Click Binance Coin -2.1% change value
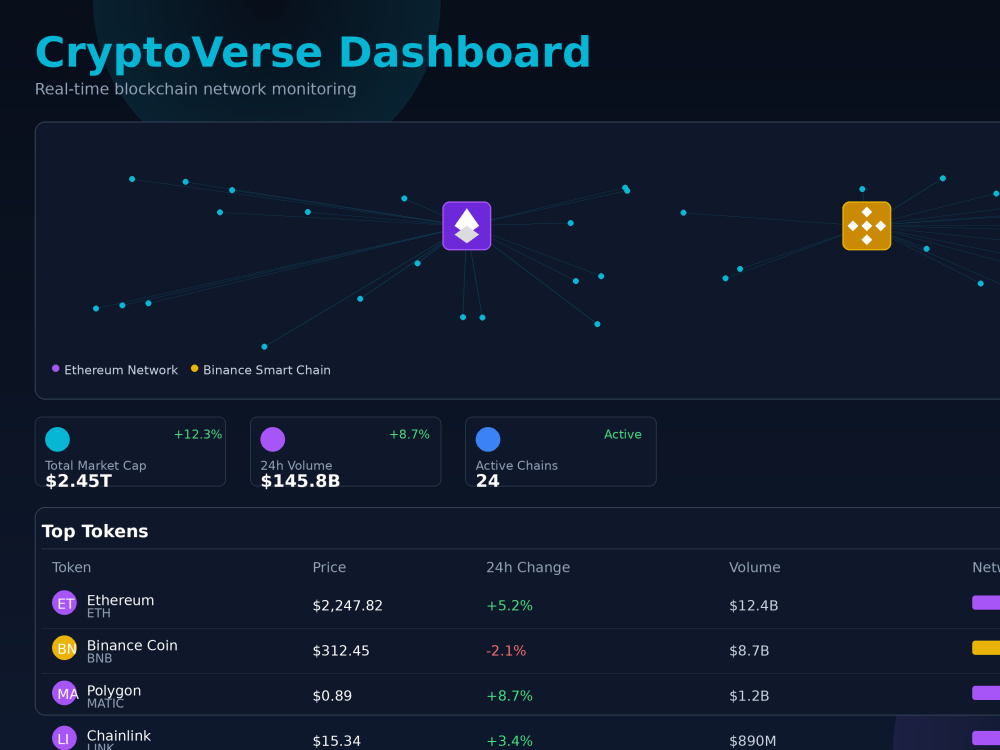 pos(506,651)
